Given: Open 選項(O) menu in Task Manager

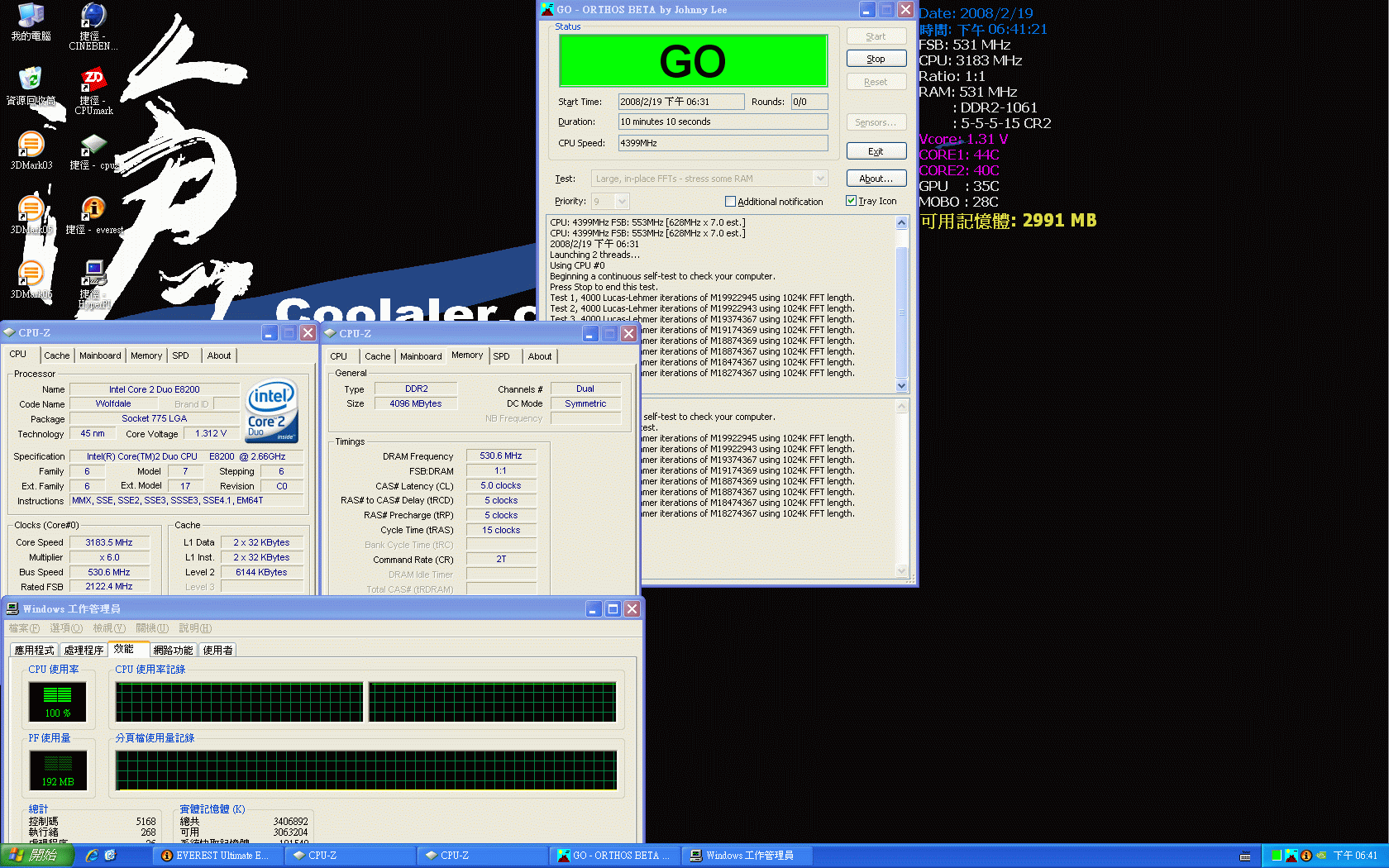Looking at the screenshot, I should (66, 628).
